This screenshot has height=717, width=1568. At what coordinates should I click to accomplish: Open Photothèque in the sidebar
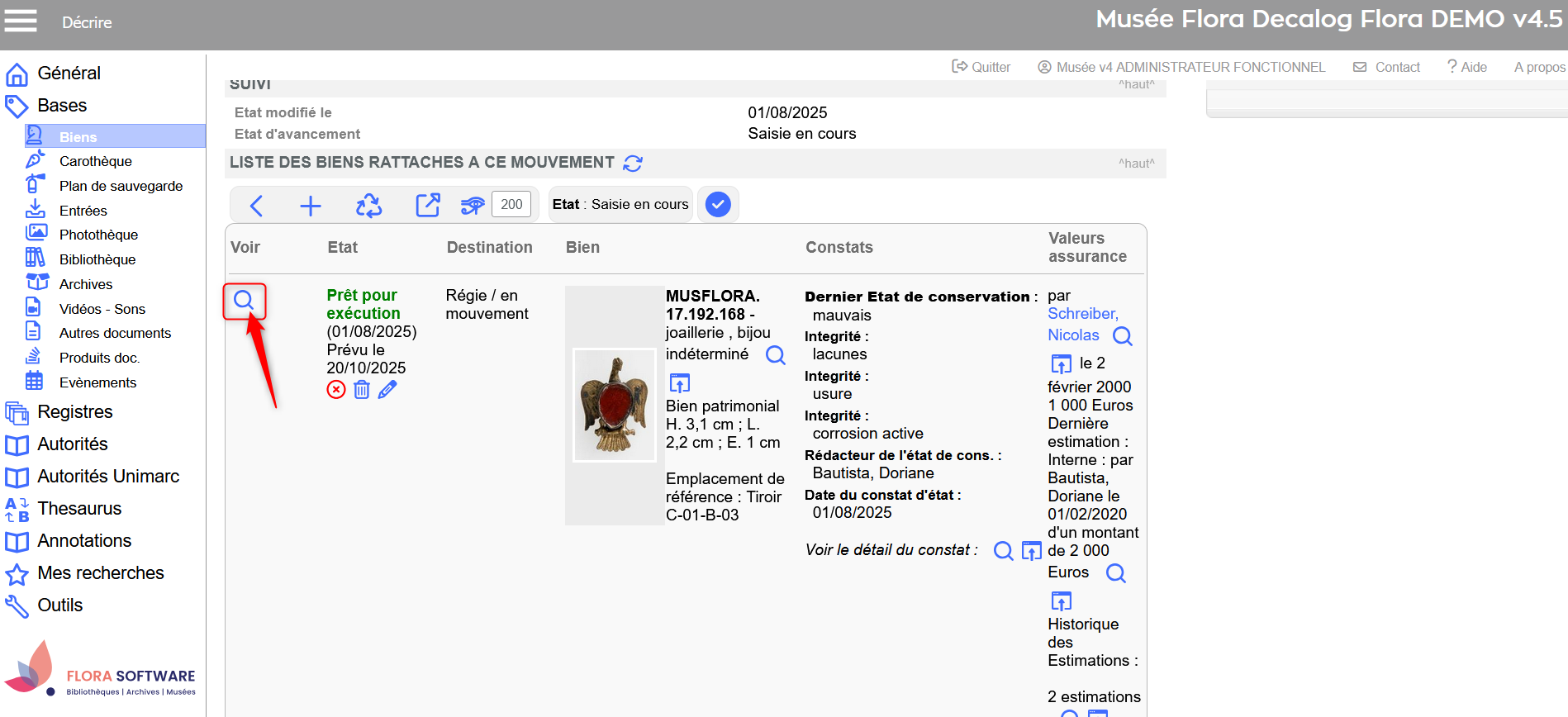point(98,235)
